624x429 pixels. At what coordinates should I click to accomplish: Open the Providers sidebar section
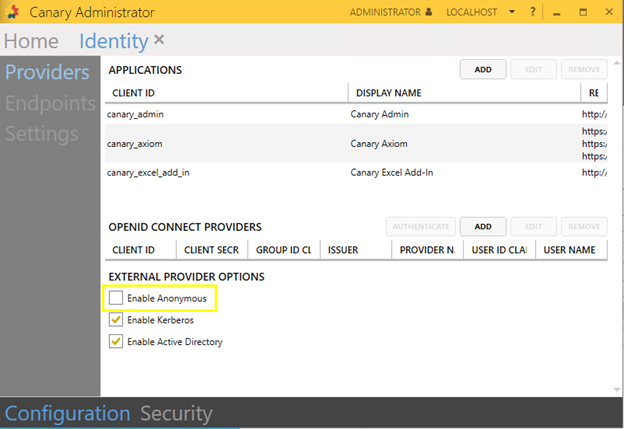(x=47, y=72)
